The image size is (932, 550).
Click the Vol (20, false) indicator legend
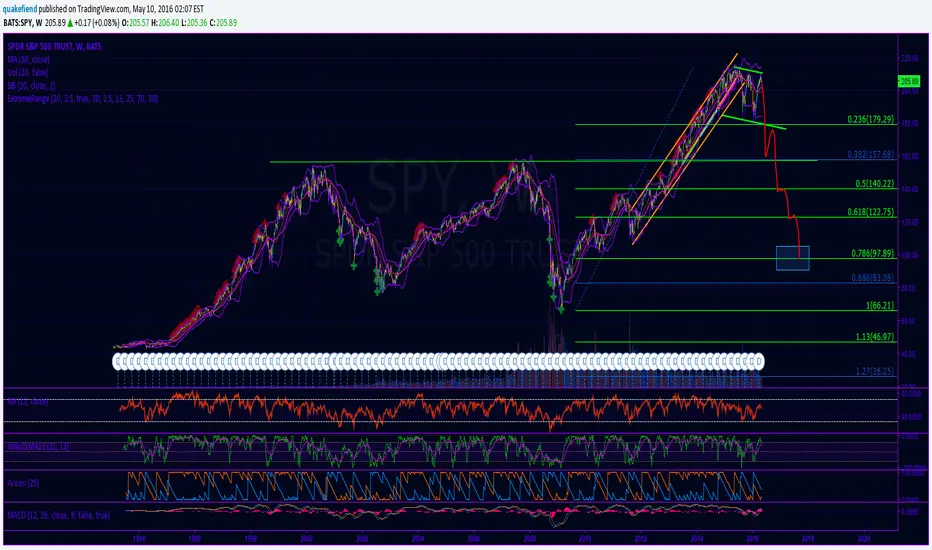[x=28, y=73]
